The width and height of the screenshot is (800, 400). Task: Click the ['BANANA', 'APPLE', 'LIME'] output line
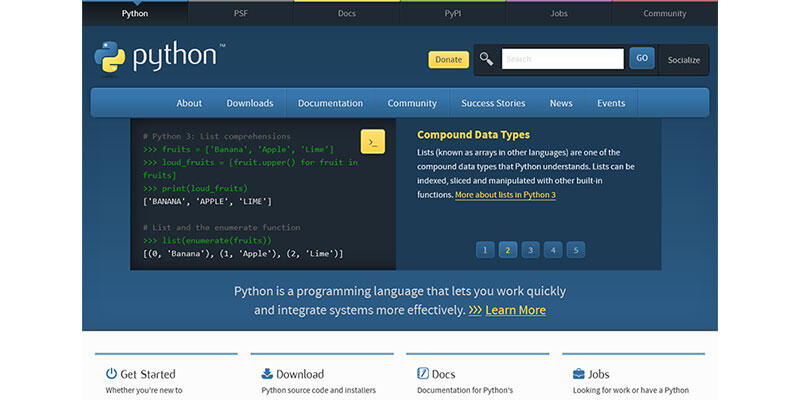coord(208,202)
